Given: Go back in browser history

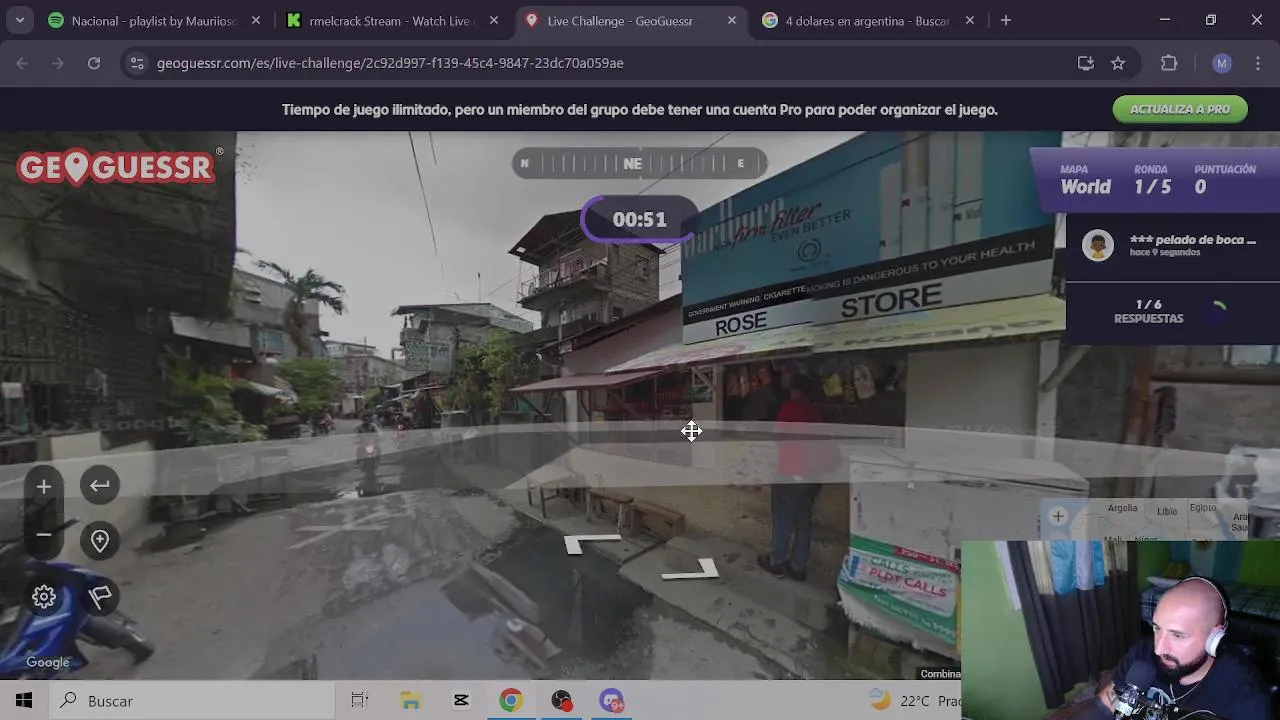Looking at the screenshot, I should click(x=23, y=63).
